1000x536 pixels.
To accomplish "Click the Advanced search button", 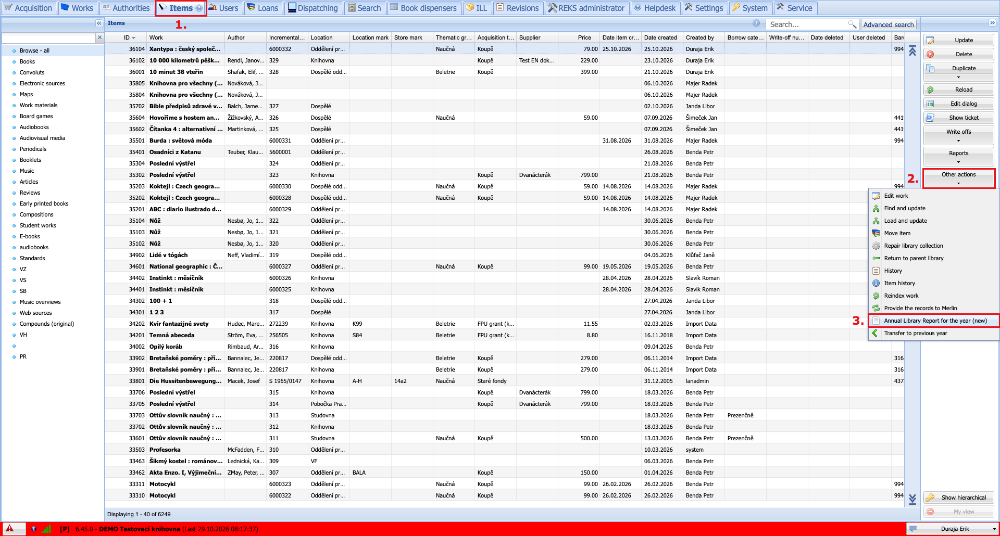I will (888, 24).
